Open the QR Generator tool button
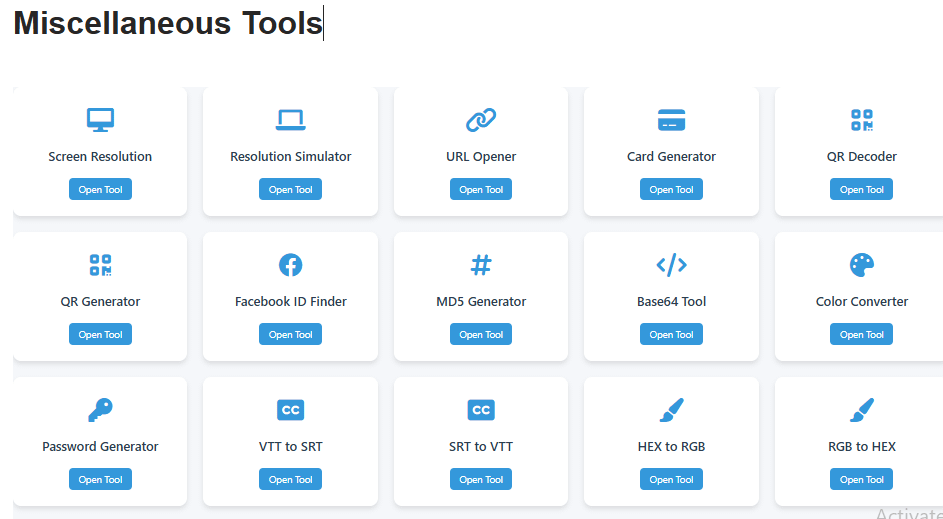This screenshot has width=943, height=519. [100, 335]
